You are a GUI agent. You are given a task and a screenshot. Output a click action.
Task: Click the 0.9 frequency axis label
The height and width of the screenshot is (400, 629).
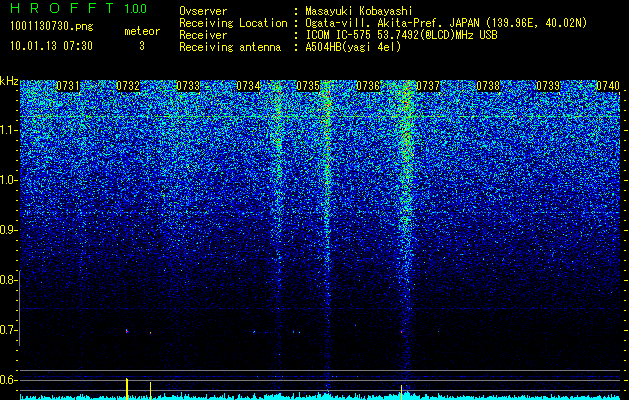pos(8,230)
